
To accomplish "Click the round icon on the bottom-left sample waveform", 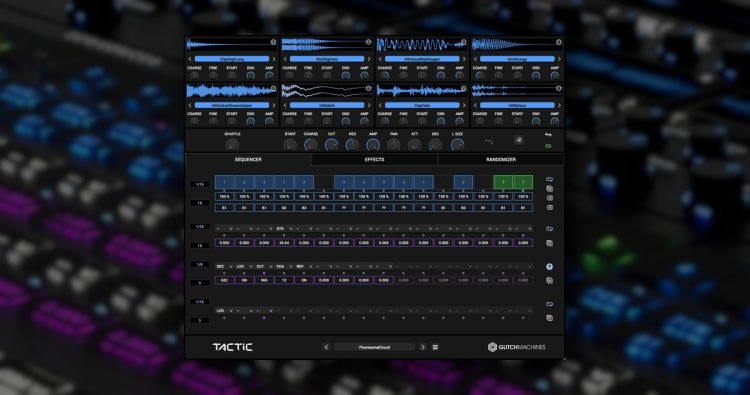I will tap(273, 88).
